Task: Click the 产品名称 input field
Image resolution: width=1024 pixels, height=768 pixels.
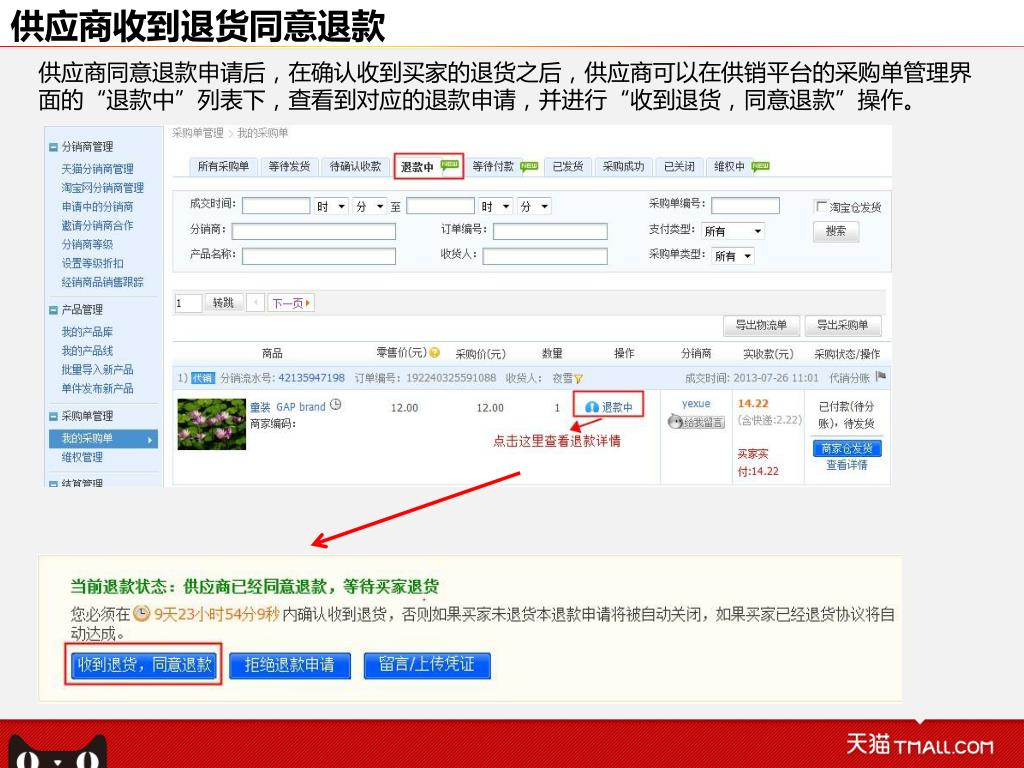Action: pyautogui.click(x=319, y=256)
